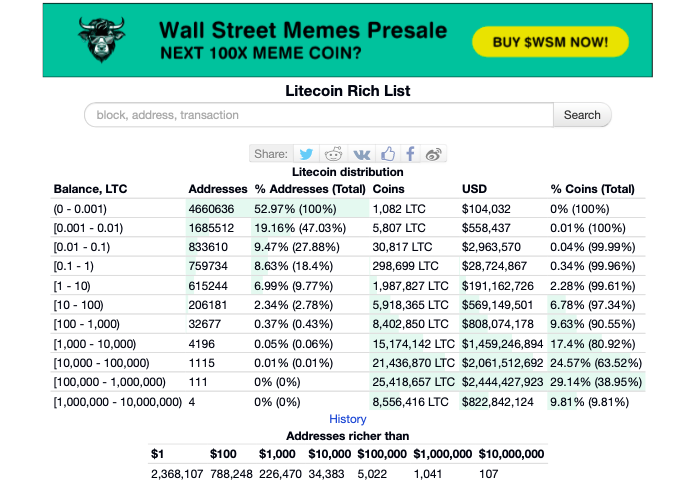Select the [0.001 - 0.01) balance row label
Viewport: 688px width, 491px height.
[x=88, y=228]
